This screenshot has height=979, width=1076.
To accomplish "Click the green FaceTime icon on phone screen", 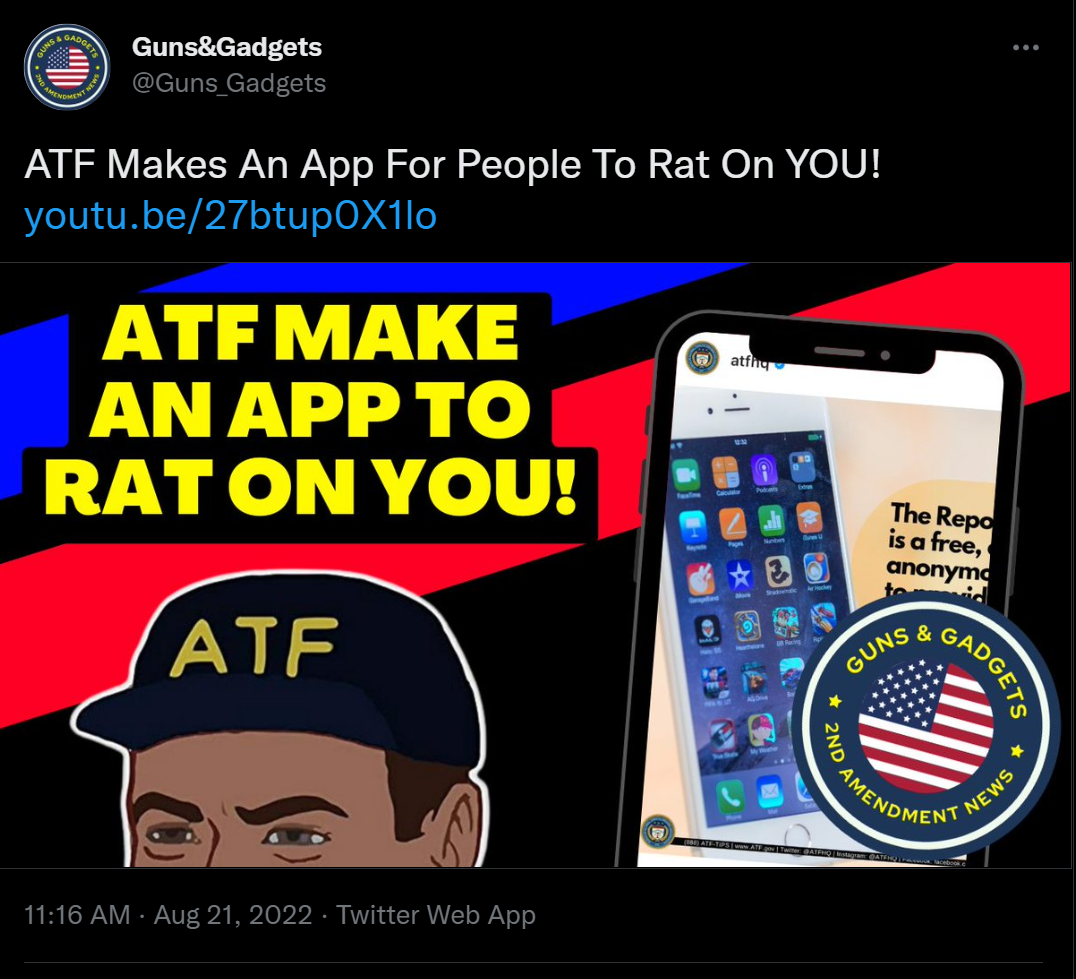I will tap(686, 475).
